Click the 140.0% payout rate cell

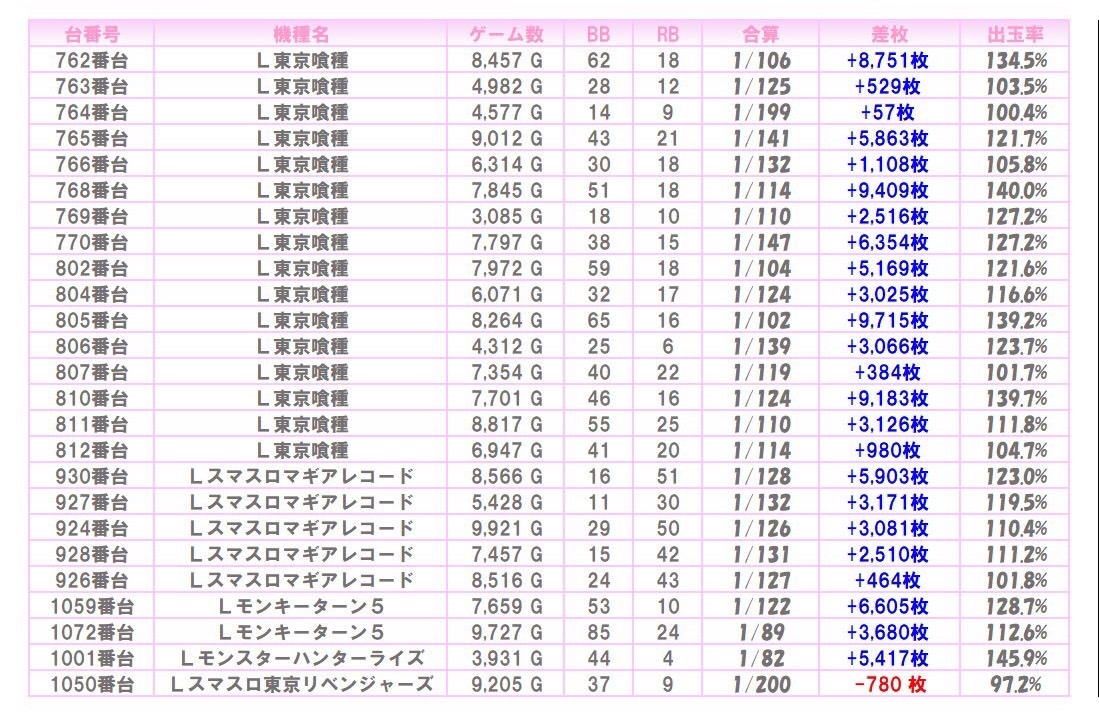click(x=1016, y=190)
